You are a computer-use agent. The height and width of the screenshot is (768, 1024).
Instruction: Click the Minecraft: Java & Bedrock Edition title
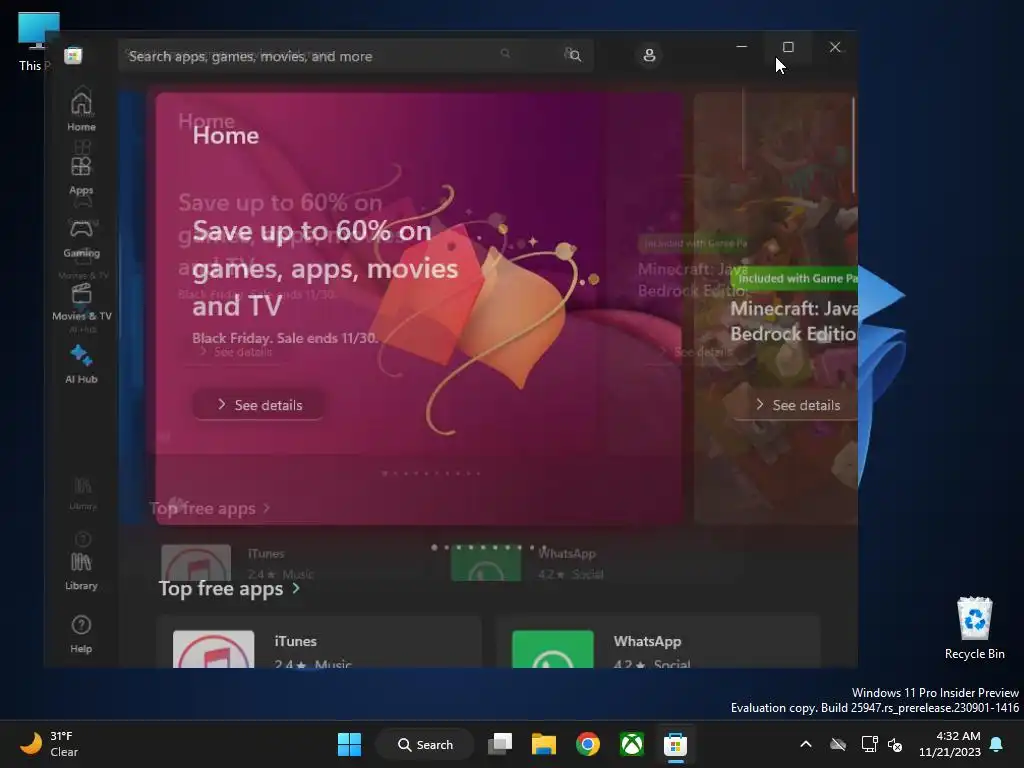coord(793,321)
